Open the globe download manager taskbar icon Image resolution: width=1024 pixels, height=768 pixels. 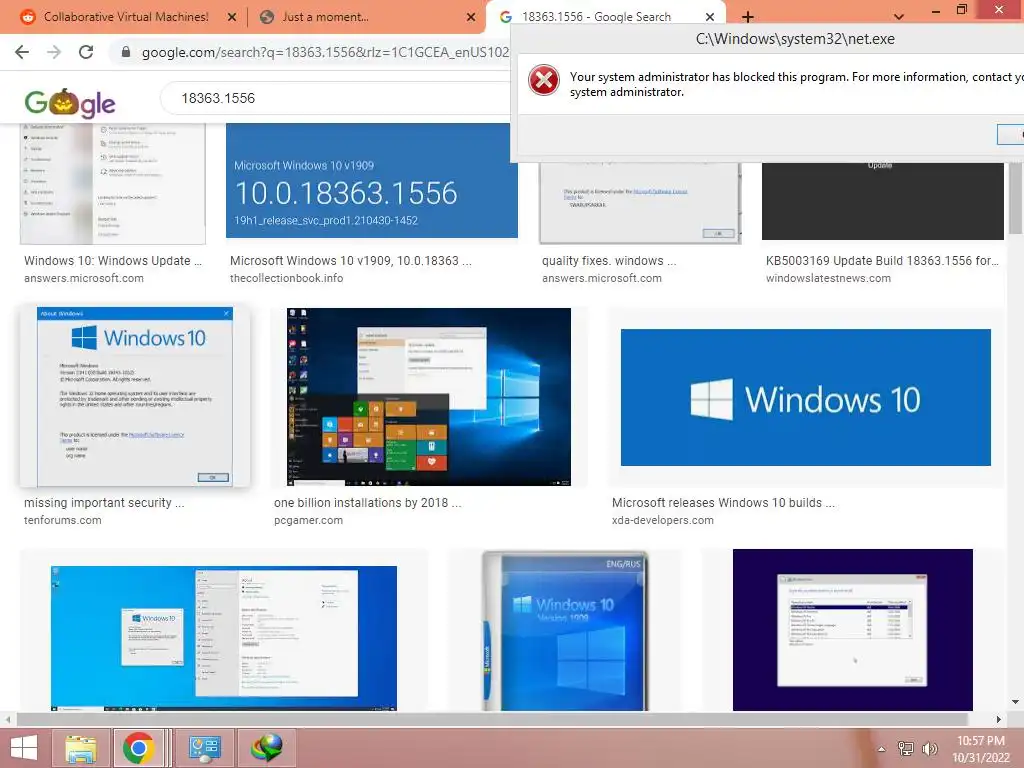267,748
